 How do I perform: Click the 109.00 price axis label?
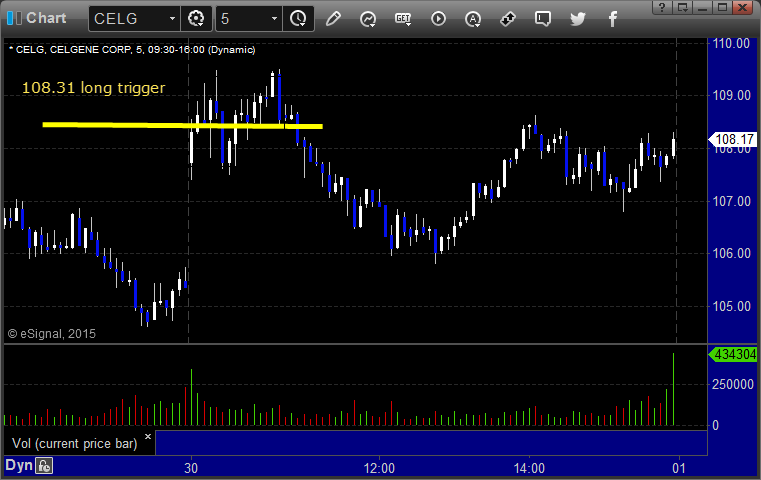click(x=731, y=95)
